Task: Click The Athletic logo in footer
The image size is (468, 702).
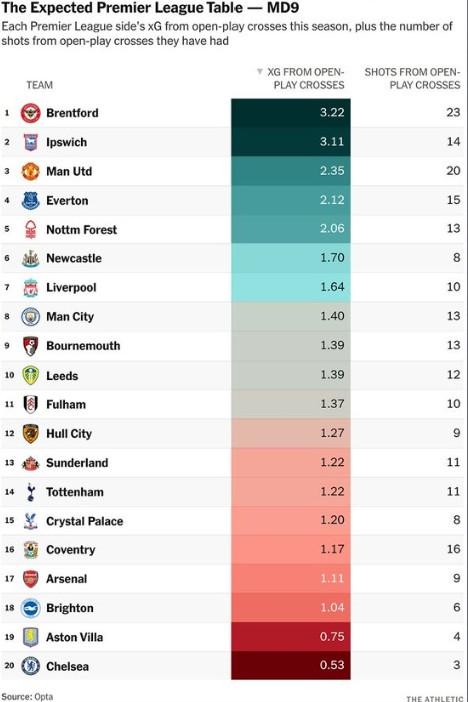Action: (x=434, y=698)
